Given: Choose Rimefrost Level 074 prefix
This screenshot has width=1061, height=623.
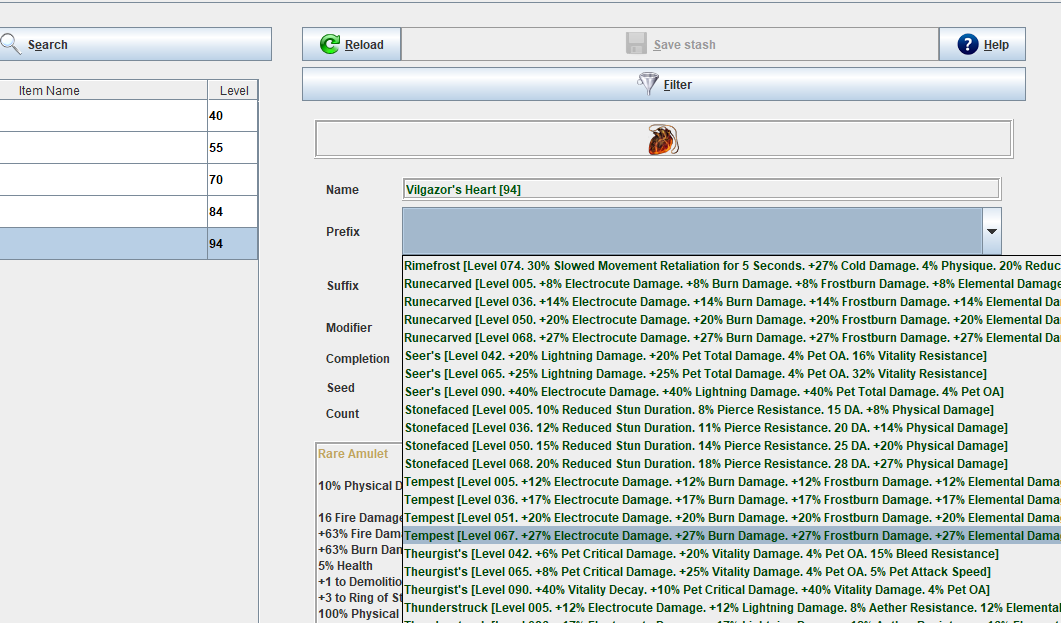Looking at the screenshot, I should [x=730, y=266].
